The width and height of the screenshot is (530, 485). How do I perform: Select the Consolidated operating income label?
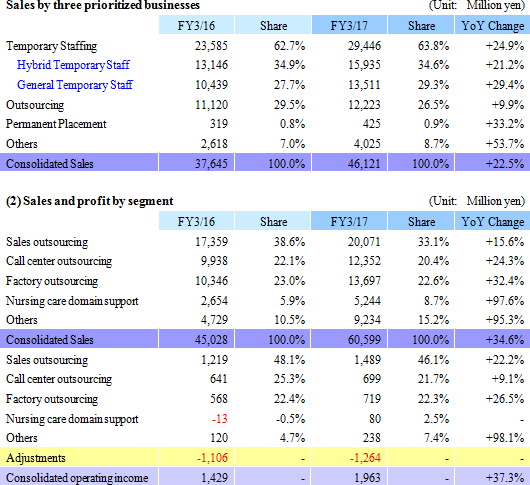coord(77,478)
